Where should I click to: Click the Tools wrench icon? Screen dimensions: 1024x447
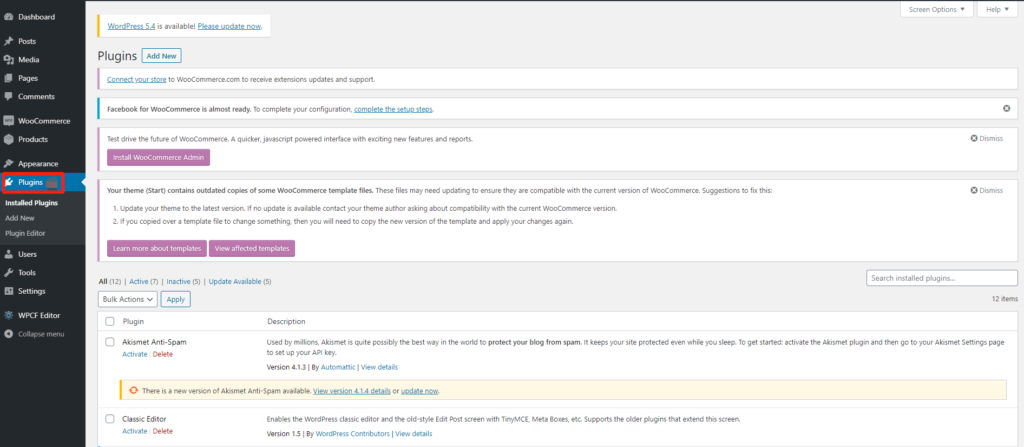coord(8,273)
